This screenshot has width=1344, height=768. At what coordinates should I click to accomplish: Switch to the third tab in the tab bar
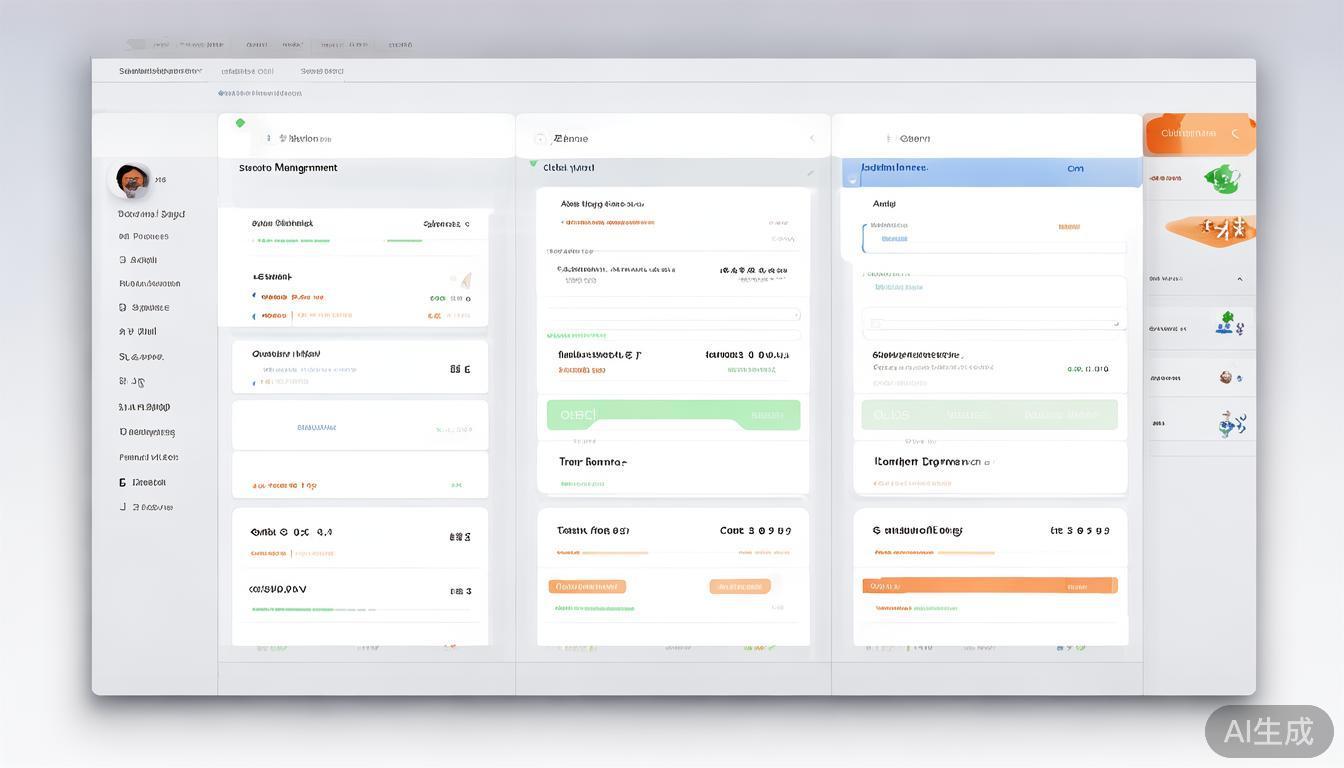tap(322, 71)
